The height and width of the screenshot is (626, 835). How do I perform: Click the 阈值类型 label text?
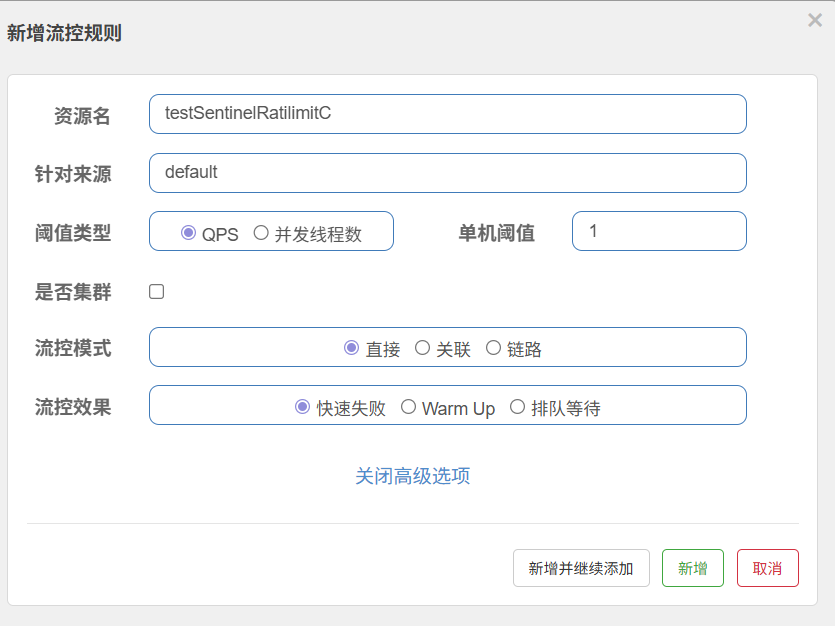73,233
